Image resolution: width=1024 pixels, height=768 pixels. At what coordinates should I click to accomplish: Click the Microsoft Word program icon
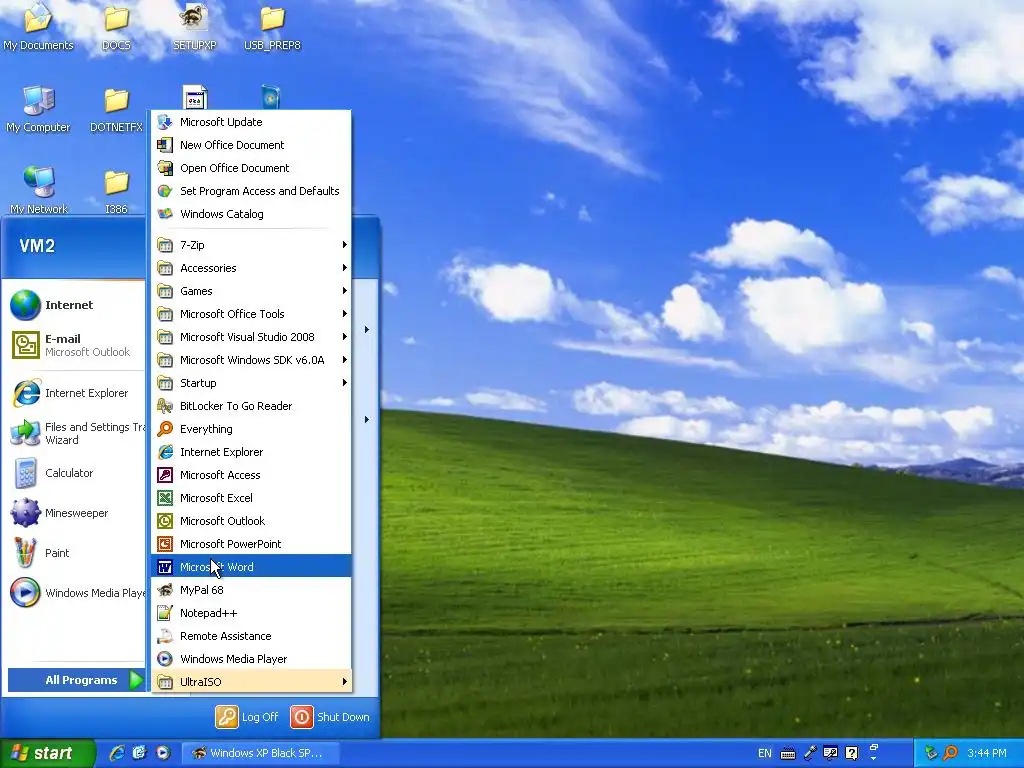165,567
